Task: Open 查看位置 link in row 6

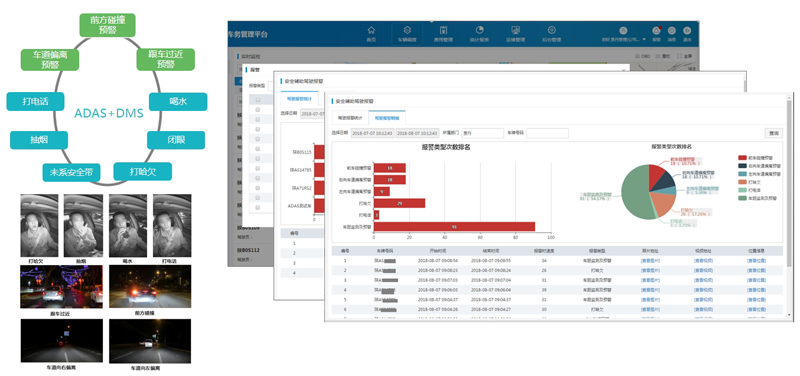Action: click(x=756, y=309)
